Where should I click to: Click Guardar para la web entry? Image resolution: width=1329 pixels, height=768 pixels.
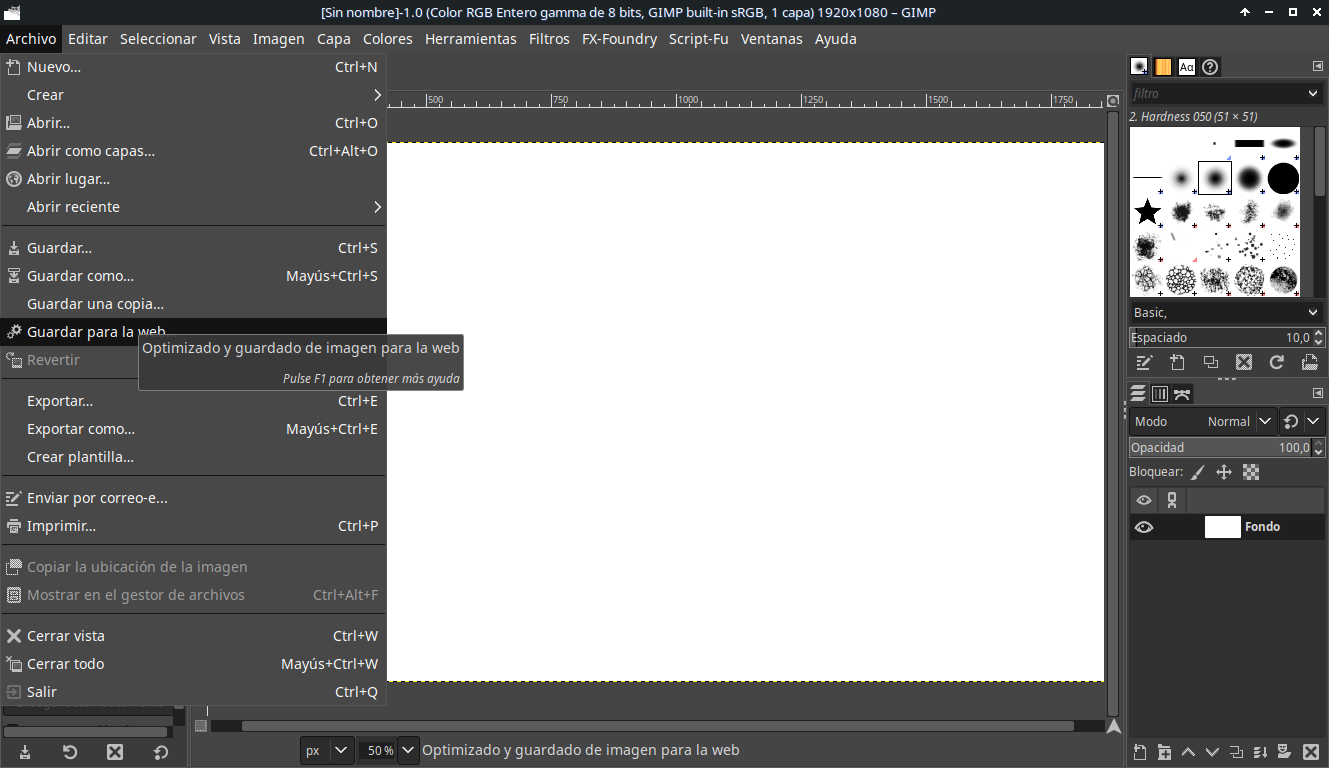tap(95, 332)
